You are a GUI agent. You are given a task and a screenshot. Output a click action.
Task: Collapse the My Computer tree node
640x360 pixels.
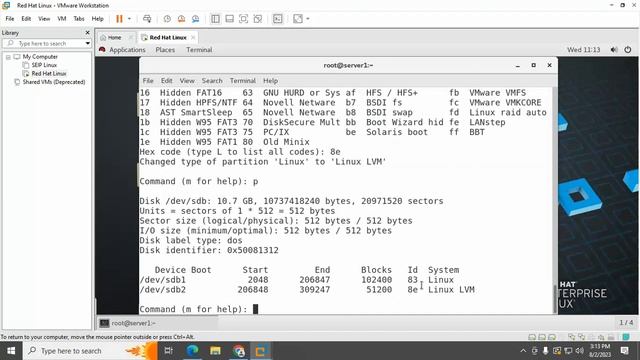click(x=8, y=57)
